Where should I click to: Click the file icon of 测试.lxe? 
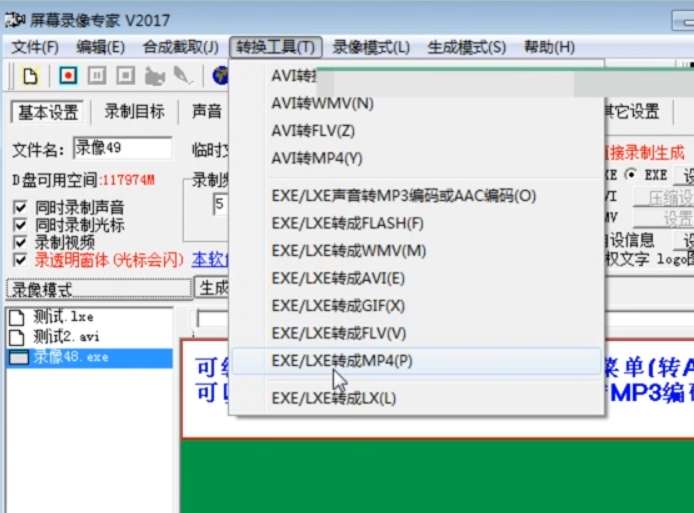click(x=17, y=317)
